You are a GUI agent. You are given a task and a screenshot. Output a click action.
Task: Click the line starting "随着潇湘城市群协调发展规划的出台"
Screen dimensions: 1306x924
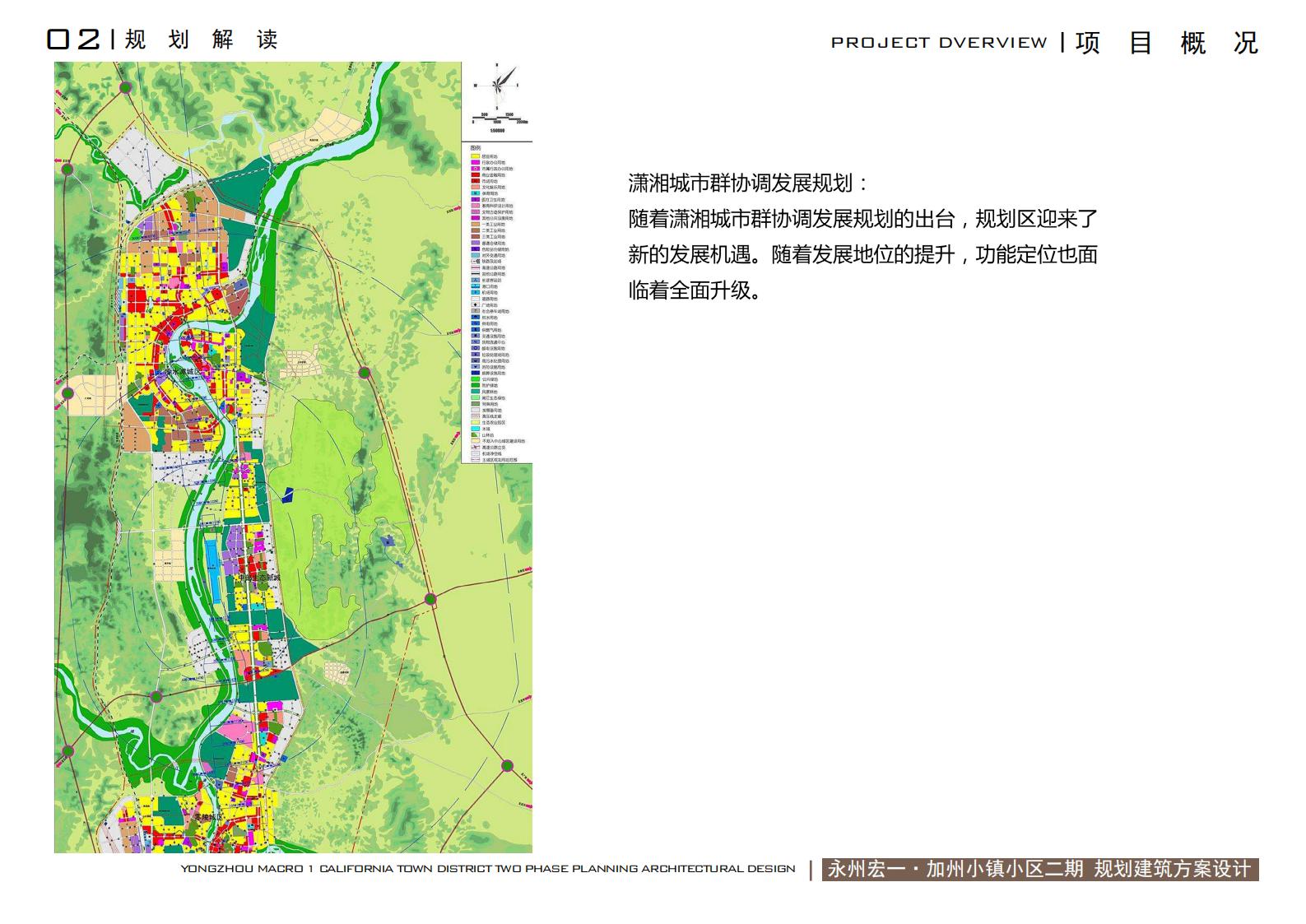coord(863,219)
